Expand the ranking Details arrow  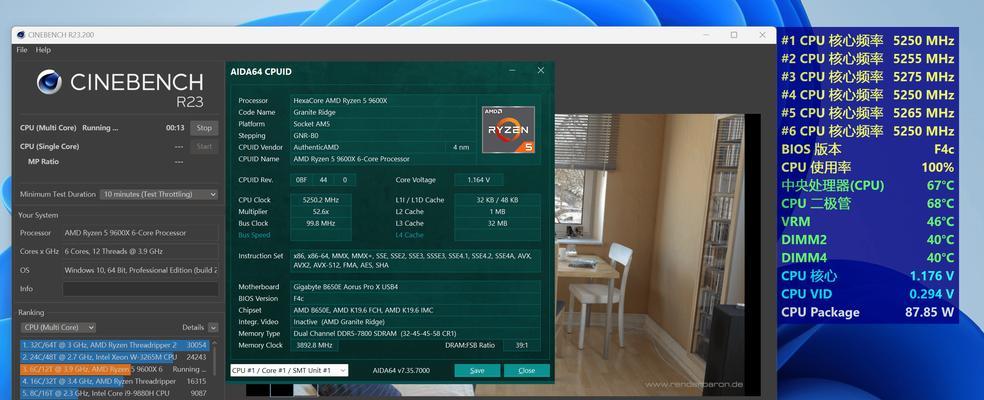(x=213, y=327)
